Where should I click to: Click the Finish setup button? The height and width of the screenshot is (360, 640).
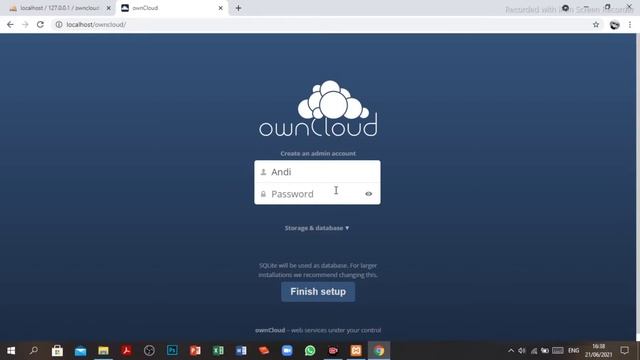pyautogui.click(x=318, y=292)
